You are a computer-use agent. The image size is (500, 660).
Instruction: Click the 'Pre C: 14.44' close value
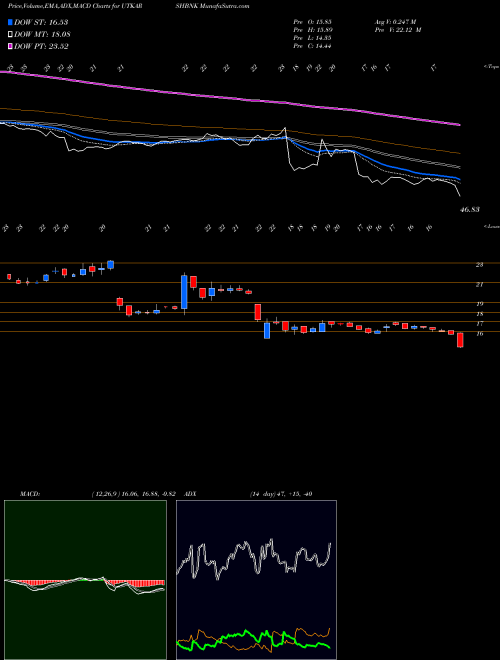[x=312, y=46]
